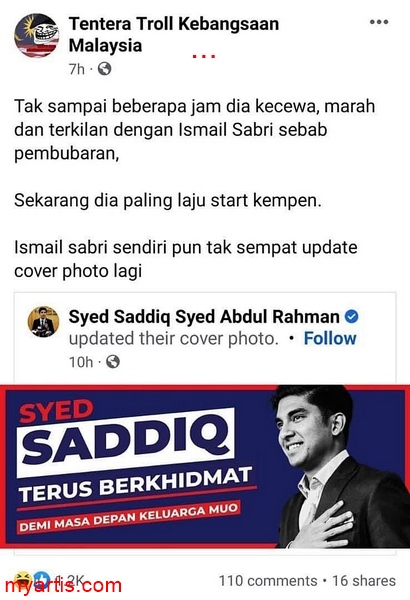Follow Syed Saddiq Syed Abdul Rahman
The width and height of the screenshot is (410, 600).
[330, 339]
